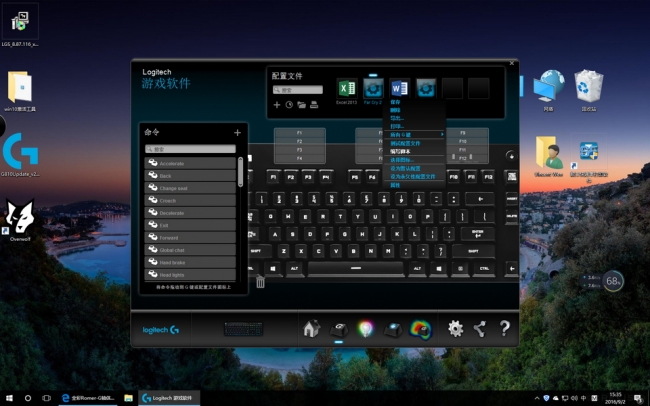Select the Decelerate command
This screenshot has width=650, height=406.
pos(190,213)
